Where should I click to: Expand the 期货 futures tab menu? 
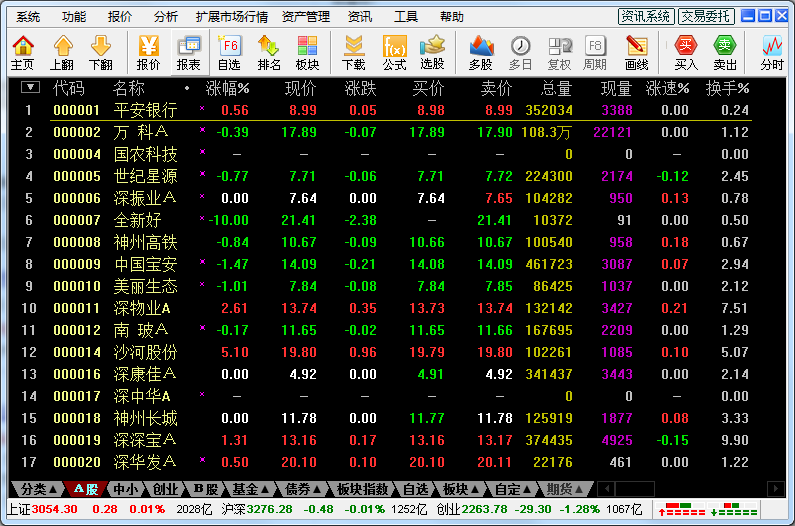coord(564,489)
